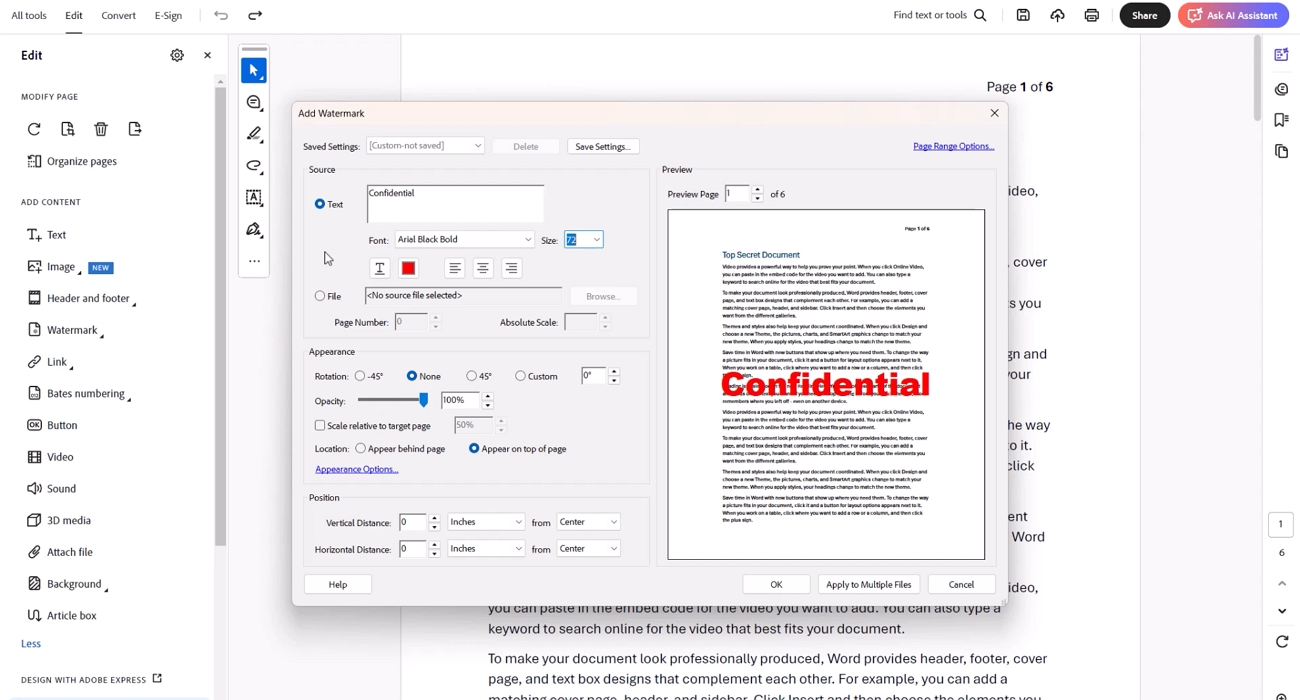Open Vertical Distance from Center dropdown

pyautogui.click(x=588, y=522)
